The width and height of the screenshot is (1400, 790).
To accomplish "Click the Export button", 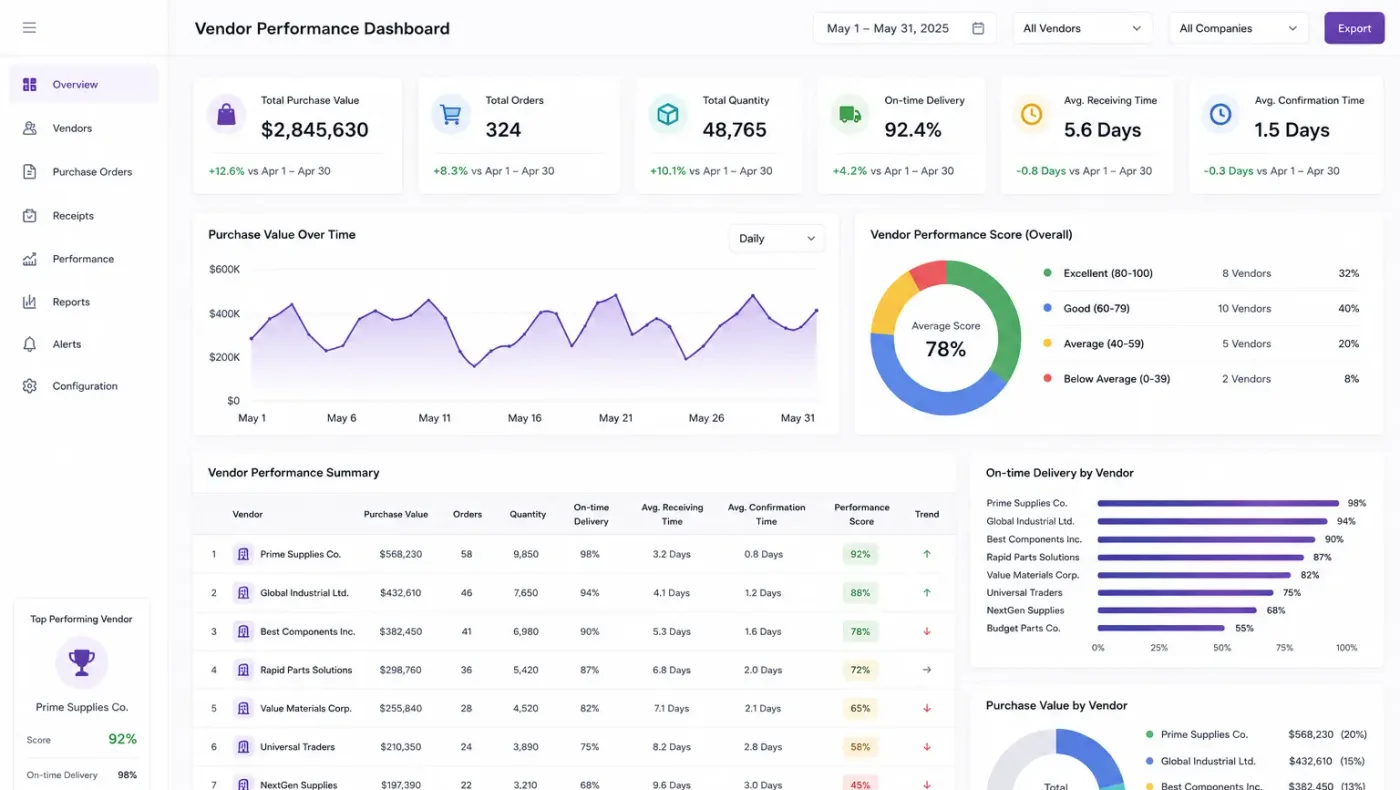I will [1354, 28].
